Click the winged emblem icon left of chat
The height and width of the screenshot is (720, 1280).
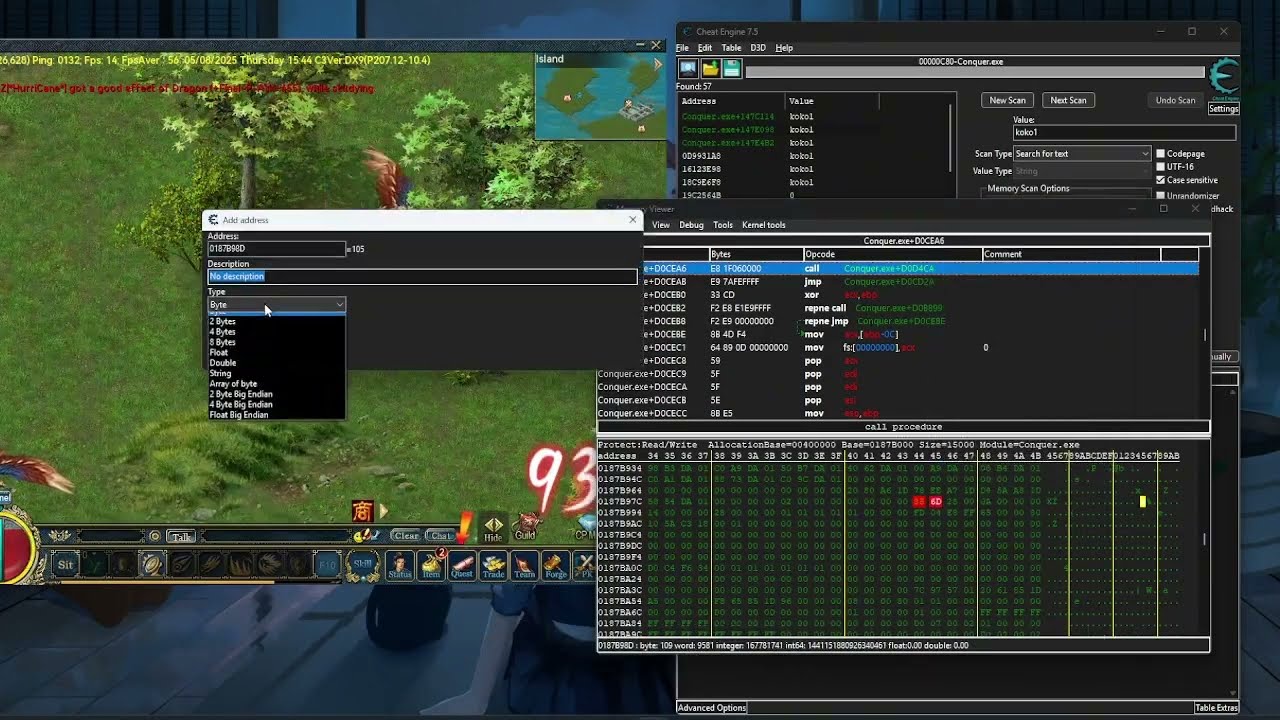coord(62,536)
